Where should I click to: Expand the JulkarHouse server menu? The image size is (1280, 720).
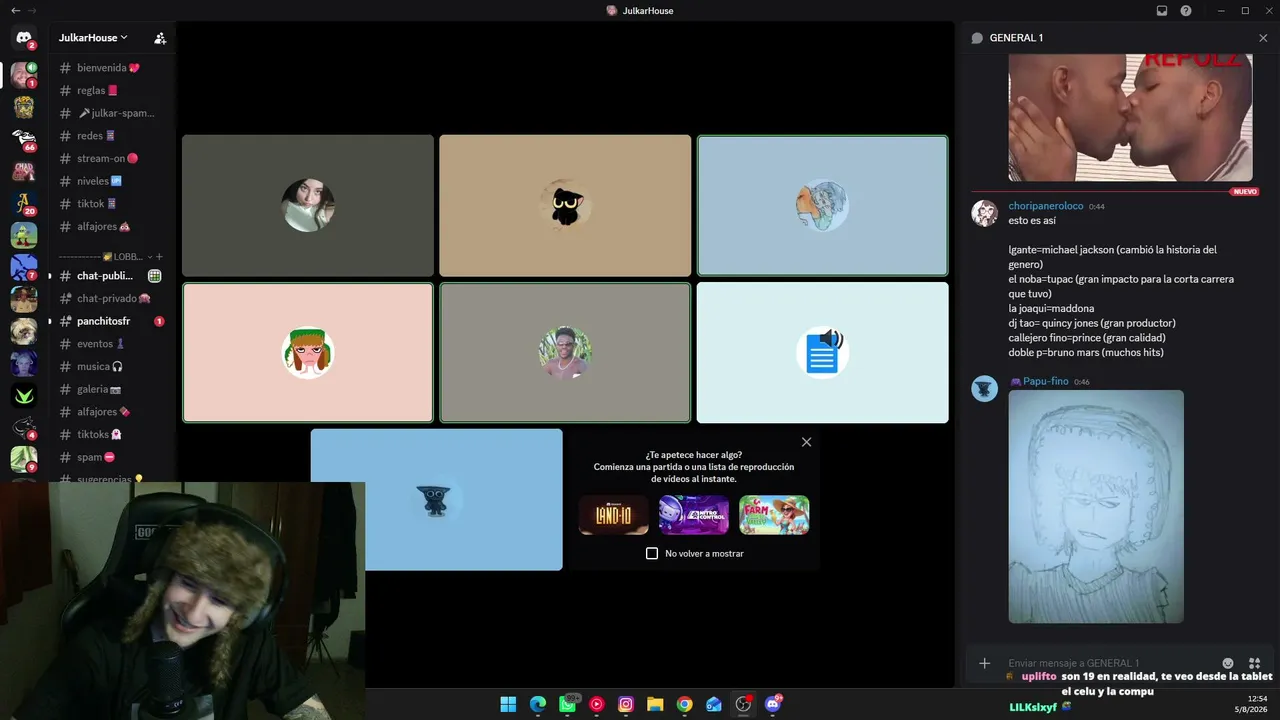point(93,38)
